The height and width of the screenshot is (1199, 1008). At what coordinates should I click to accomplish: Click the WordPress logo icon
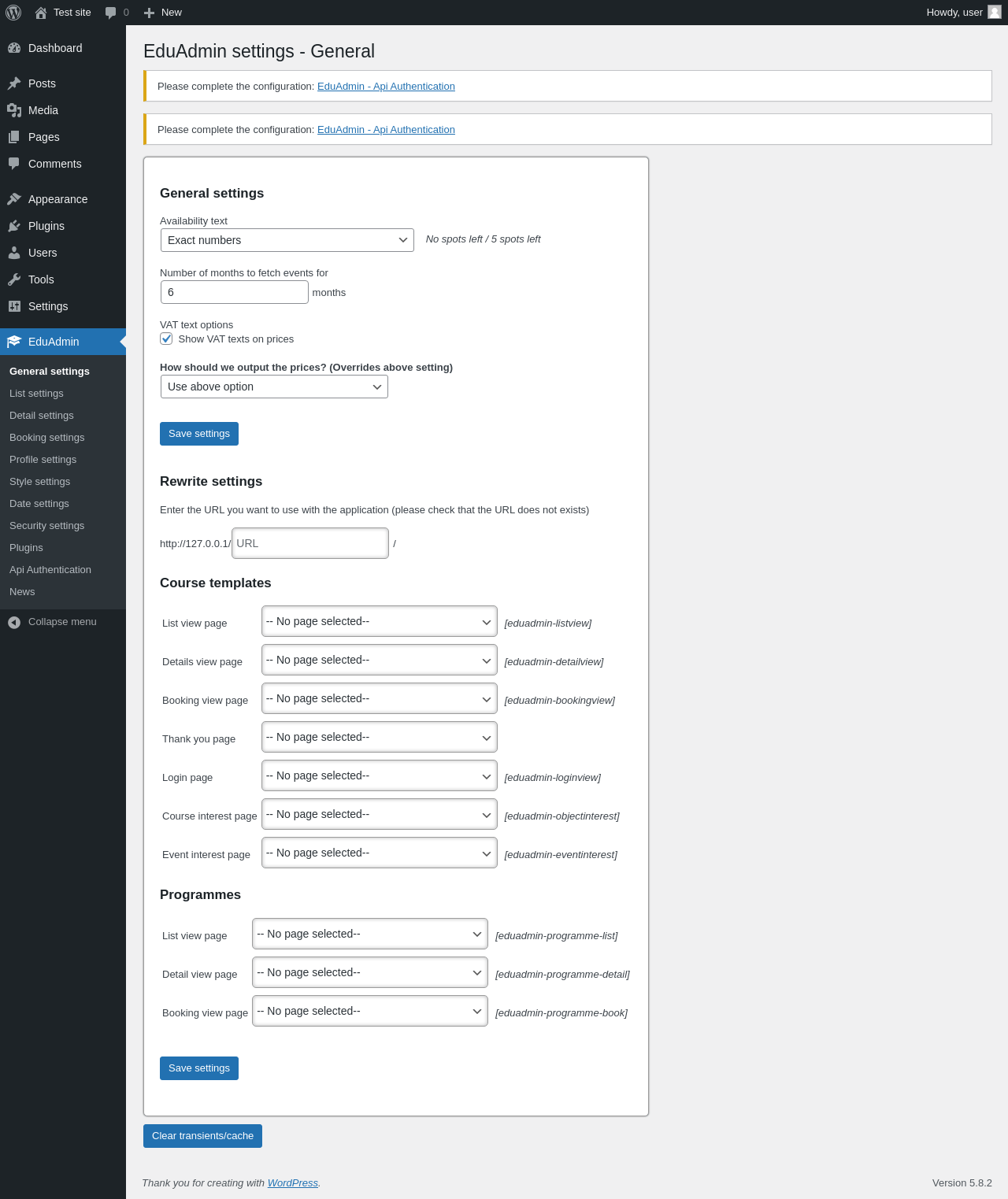click(13, 13)
